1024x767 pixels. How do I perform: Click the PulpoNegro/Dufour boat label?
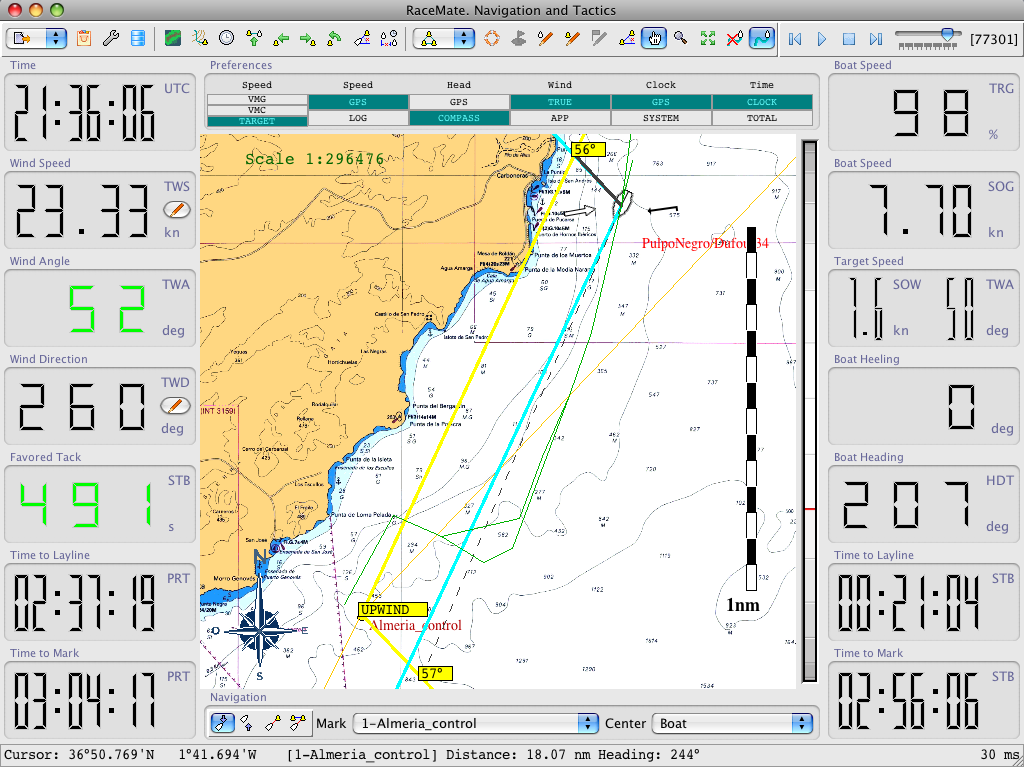coord(705,244)
